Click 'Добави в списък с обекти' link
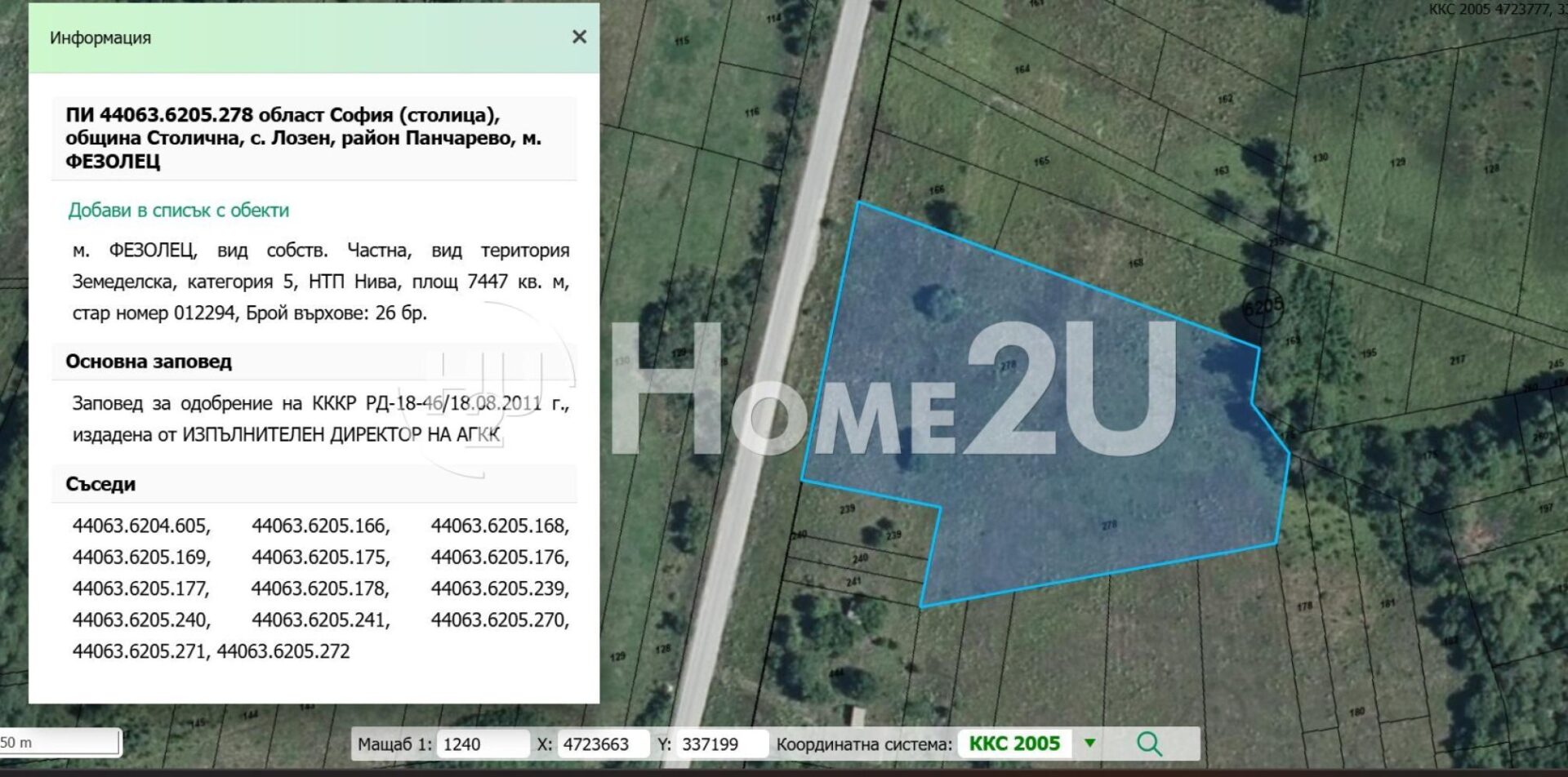The width and height of the screenshot is (1568, 777). [178, 210]
